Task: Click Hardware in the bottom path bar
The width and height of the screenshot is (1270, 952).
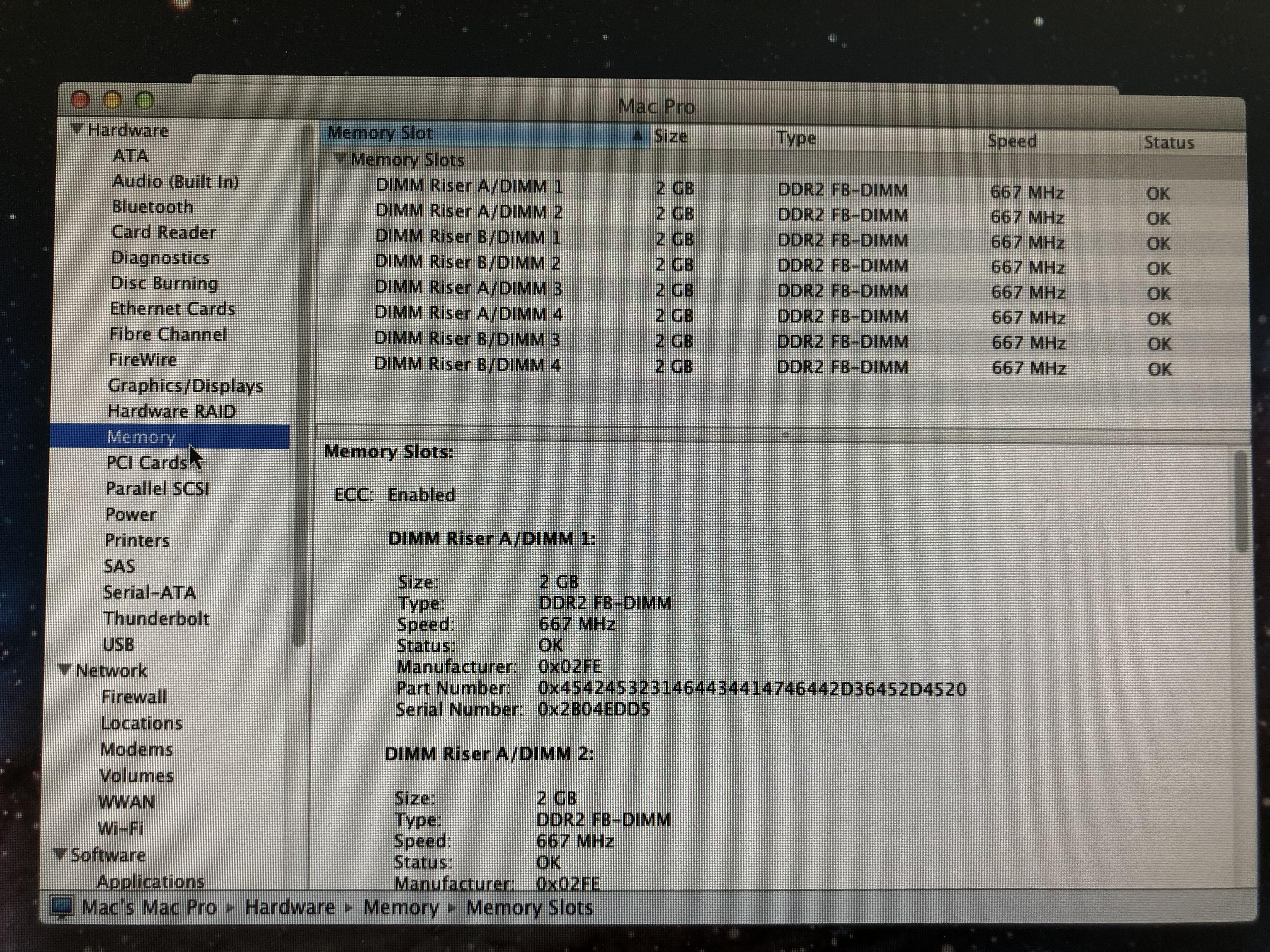Action: point(289,907)
